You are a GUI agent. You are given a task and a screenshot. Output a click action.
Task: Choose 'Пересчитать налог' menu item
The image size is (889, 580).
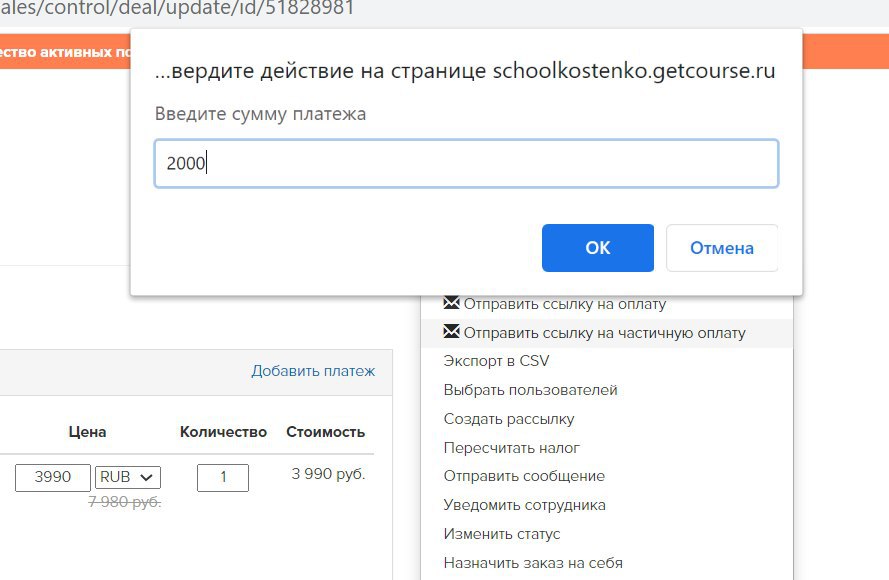pos(511,448)
